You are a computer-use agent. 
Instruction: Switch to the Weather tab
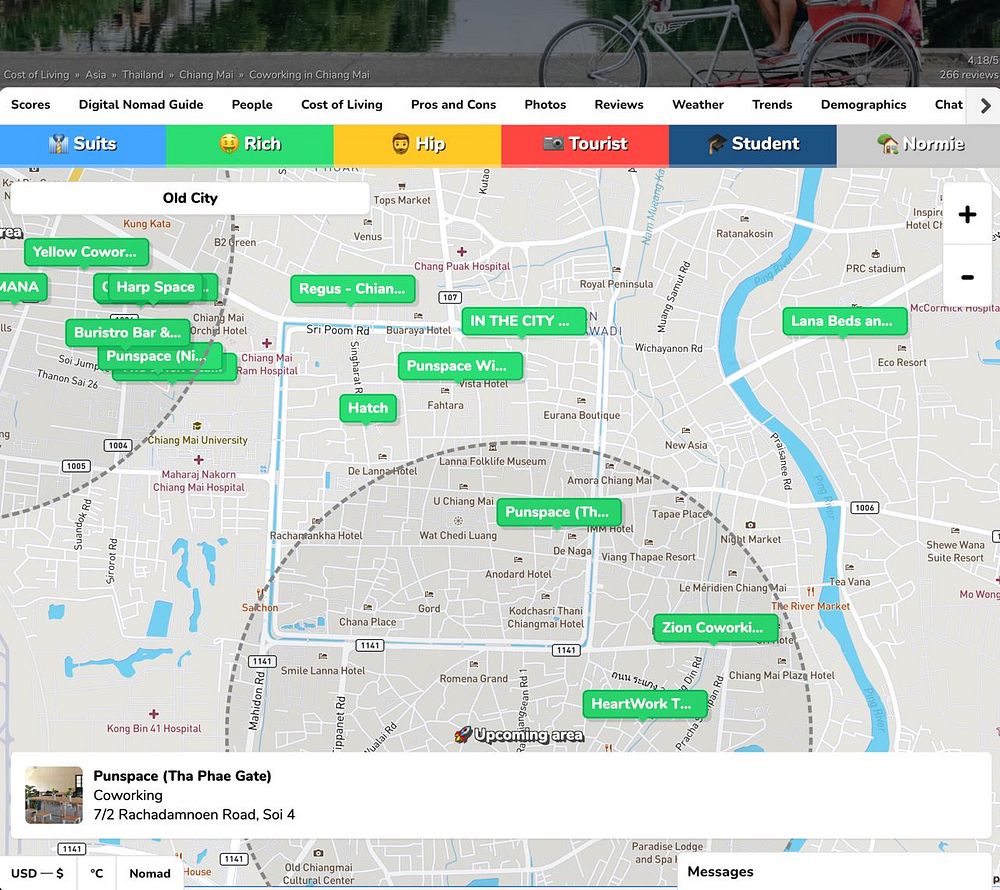click(x=698, y=105)
